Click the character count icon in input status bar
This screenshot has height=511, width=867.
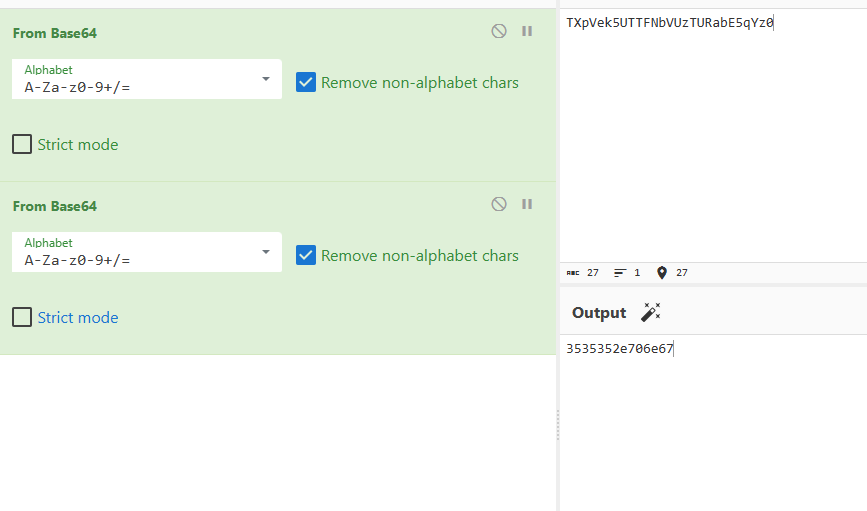(x=573, y=273)
